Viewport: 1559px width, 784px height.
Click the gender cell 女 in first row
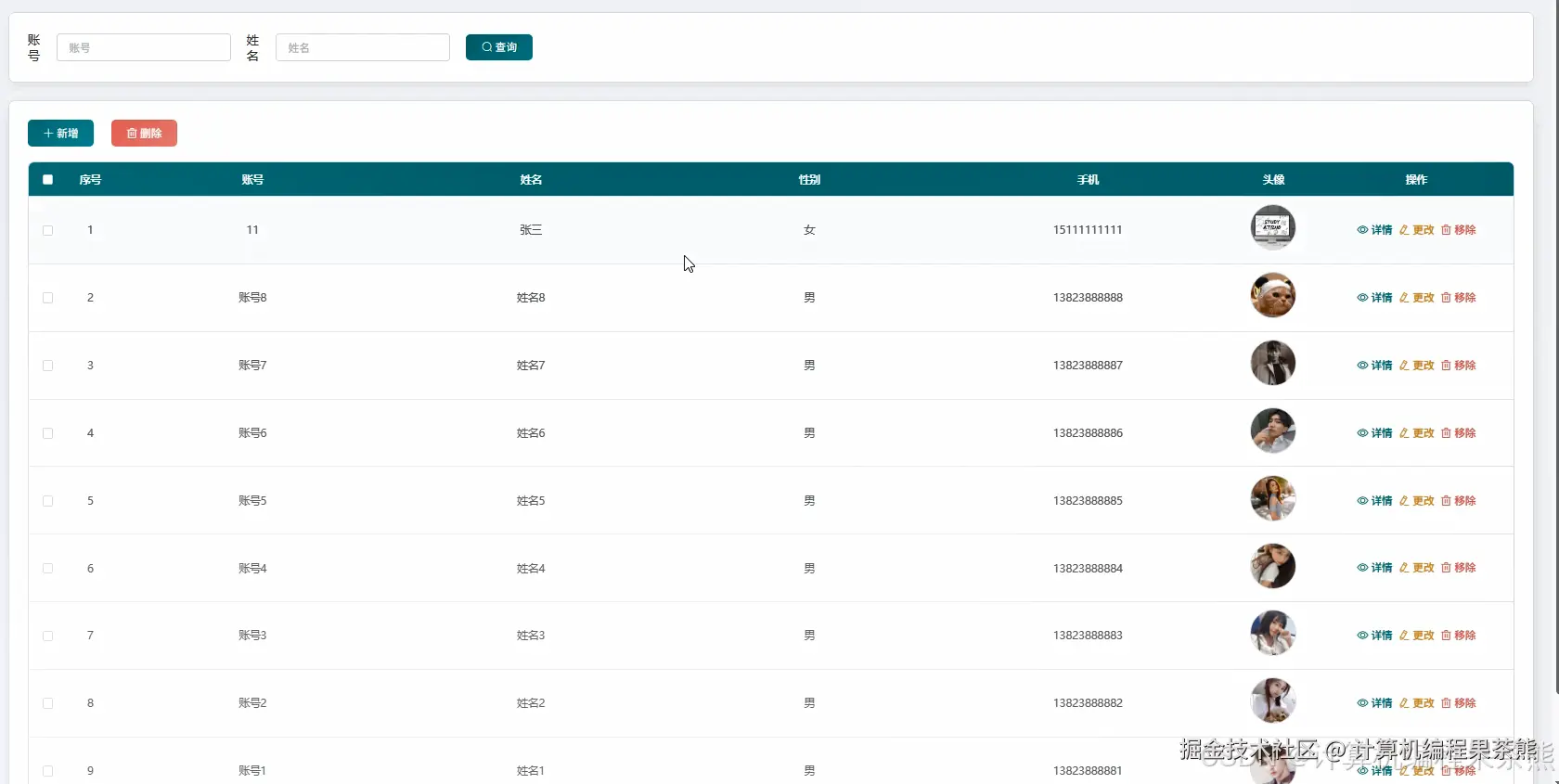(809, 230)
